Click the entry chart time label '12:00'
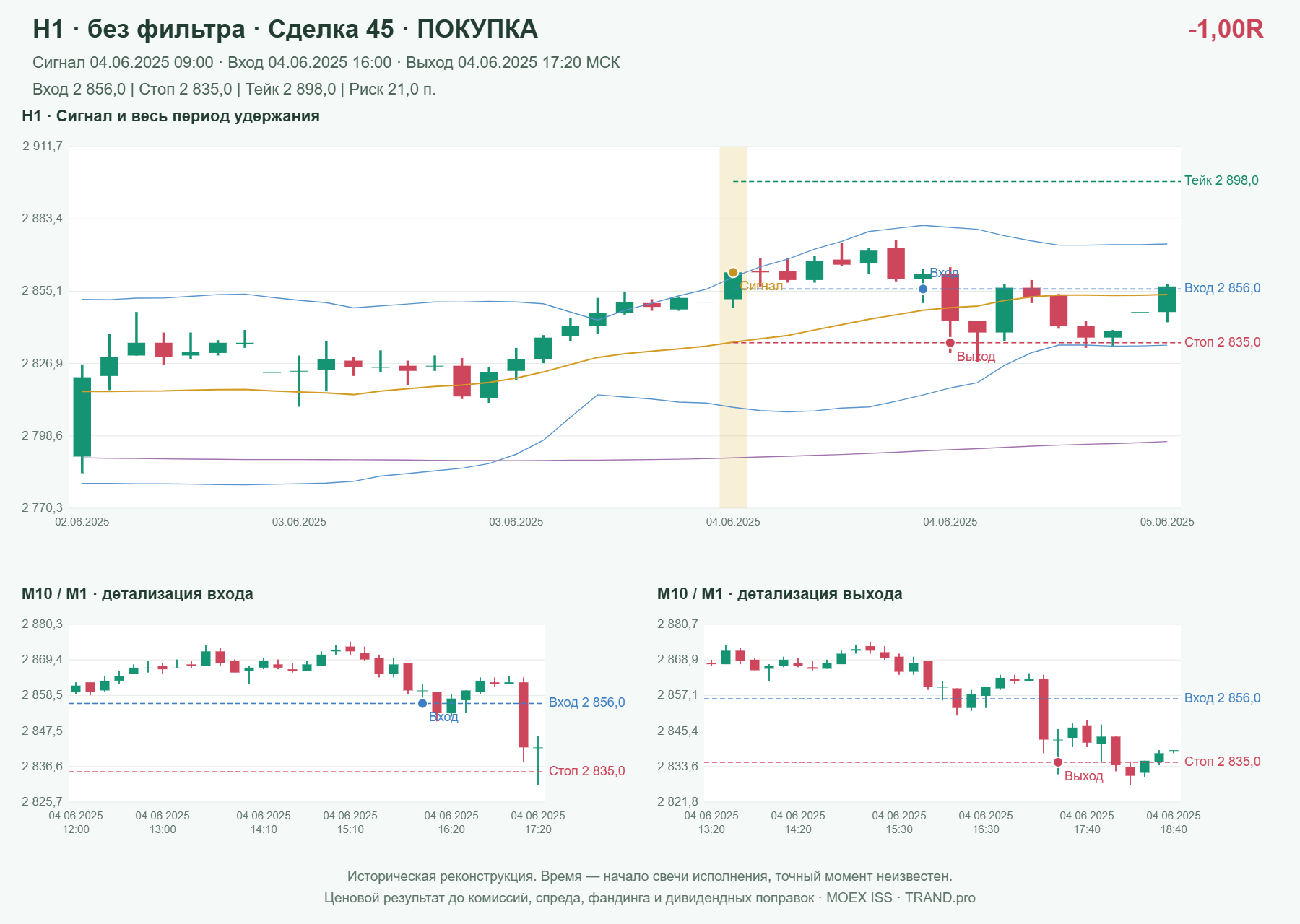This screenshot has height=924, width=1300. tap(76, 829)
